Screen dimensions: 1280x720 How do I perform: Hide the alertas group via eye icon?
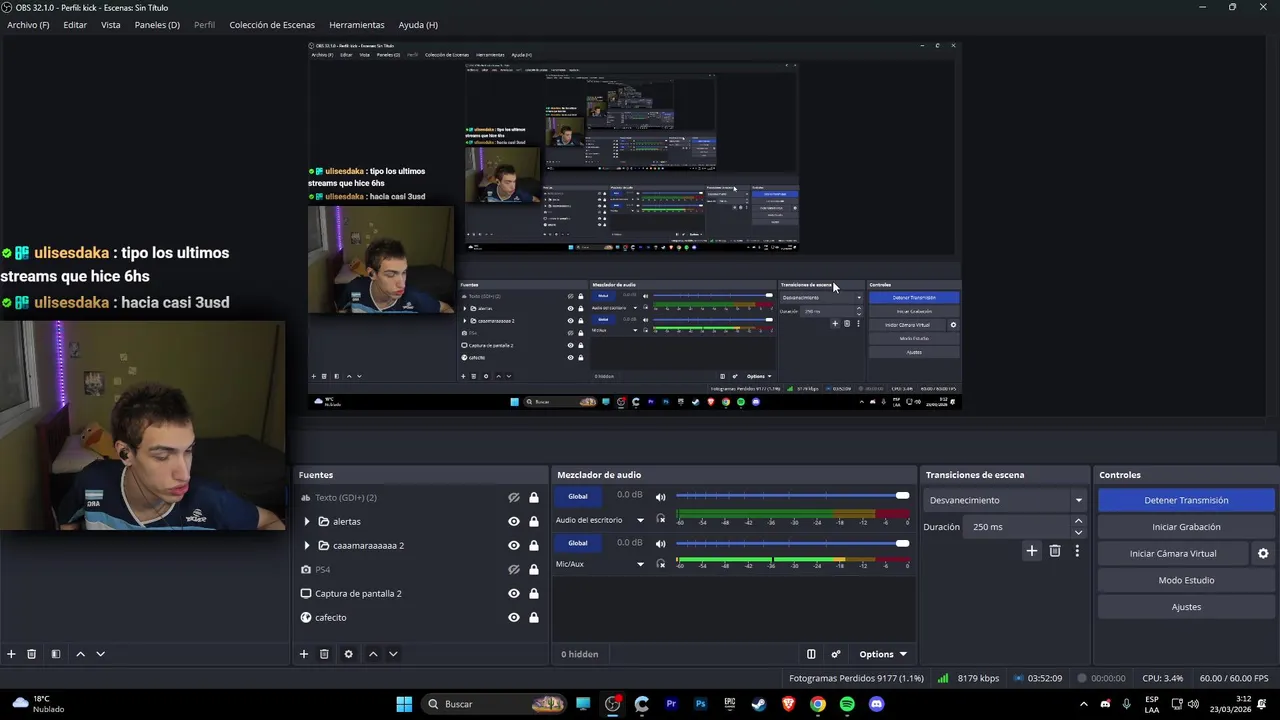[514, 521]
